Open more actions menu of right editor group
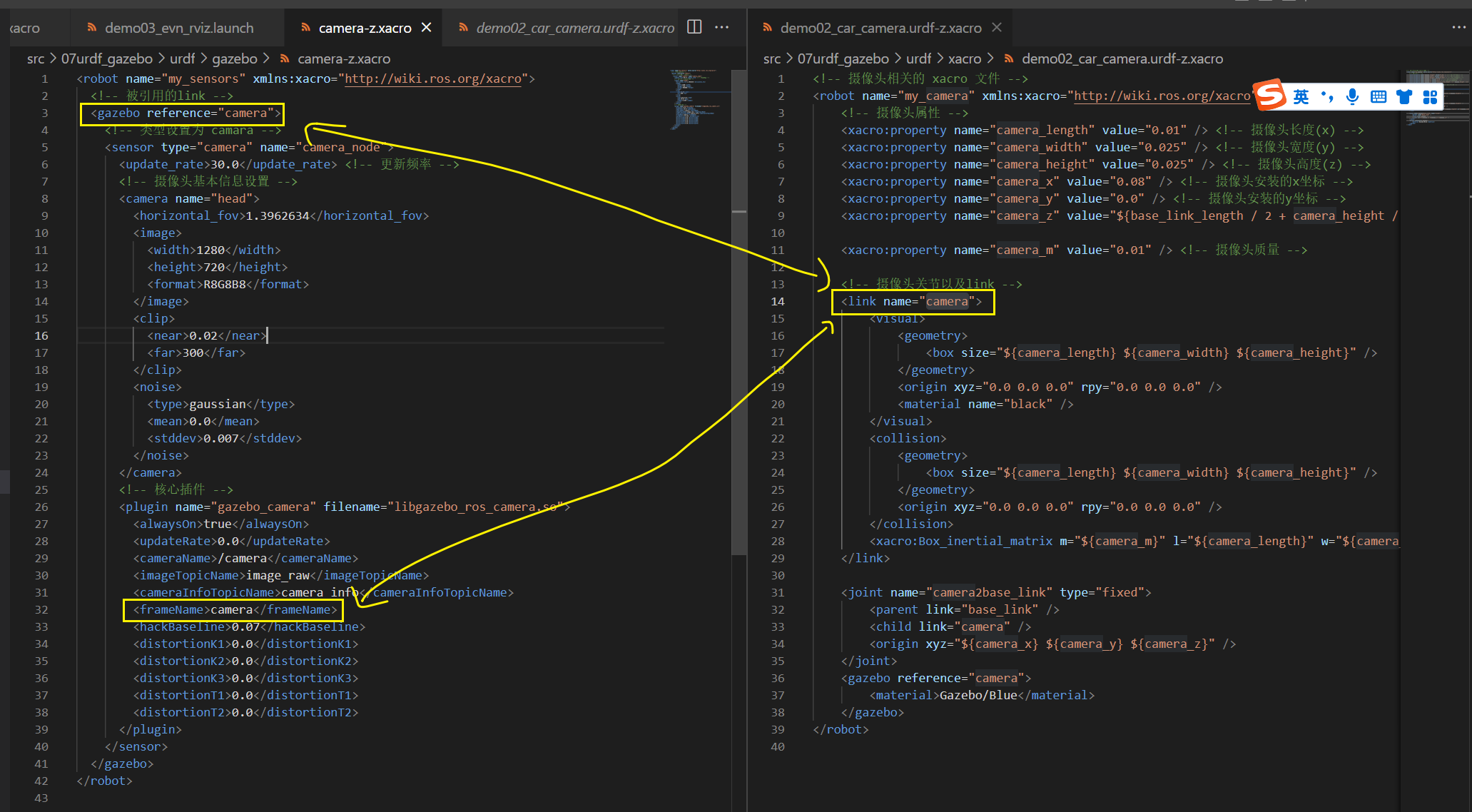 (1458, 27)
